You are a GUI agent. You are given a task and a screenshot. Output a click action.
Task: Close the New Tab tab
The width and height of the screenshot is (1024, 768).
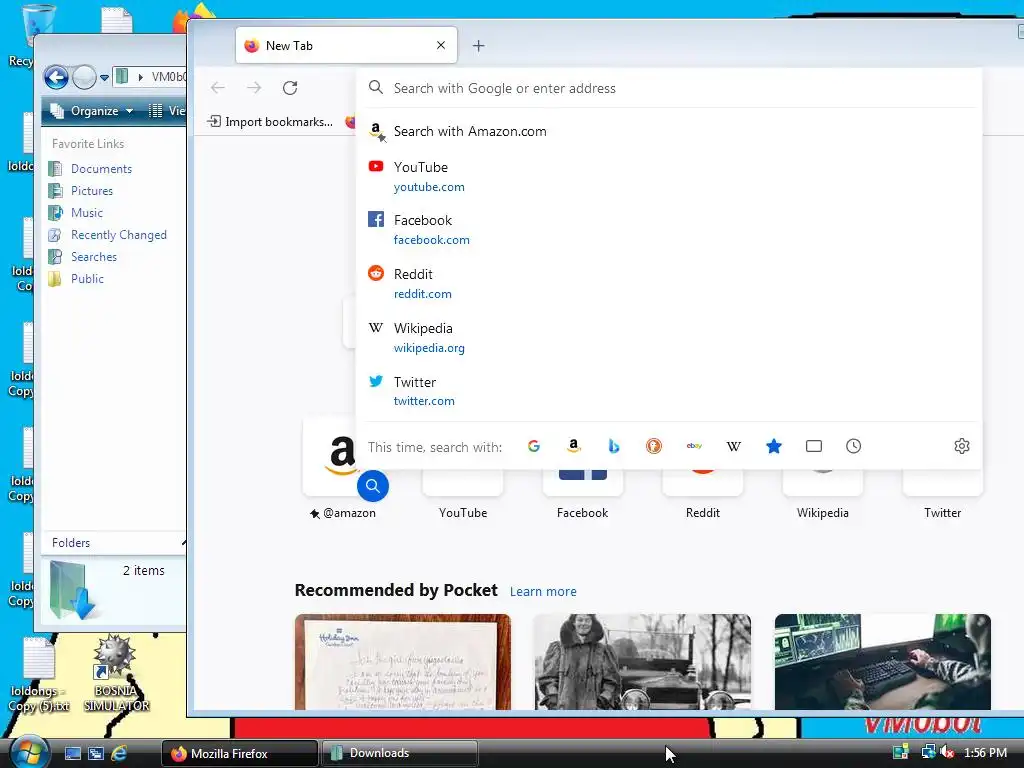(x=441, y=45)
